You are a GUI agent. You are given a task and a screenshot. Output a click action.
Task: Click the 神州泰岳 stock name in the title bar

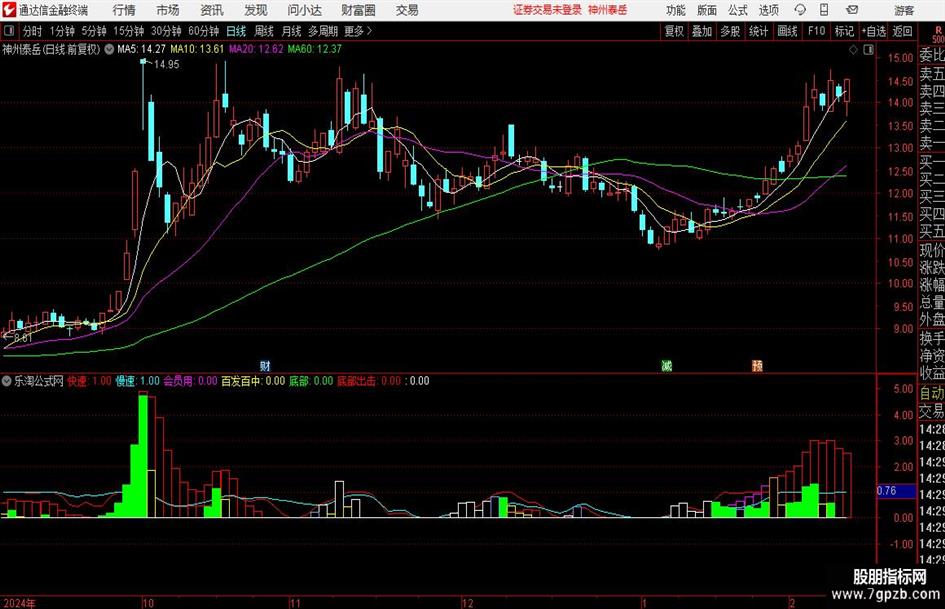click(608, 10)
